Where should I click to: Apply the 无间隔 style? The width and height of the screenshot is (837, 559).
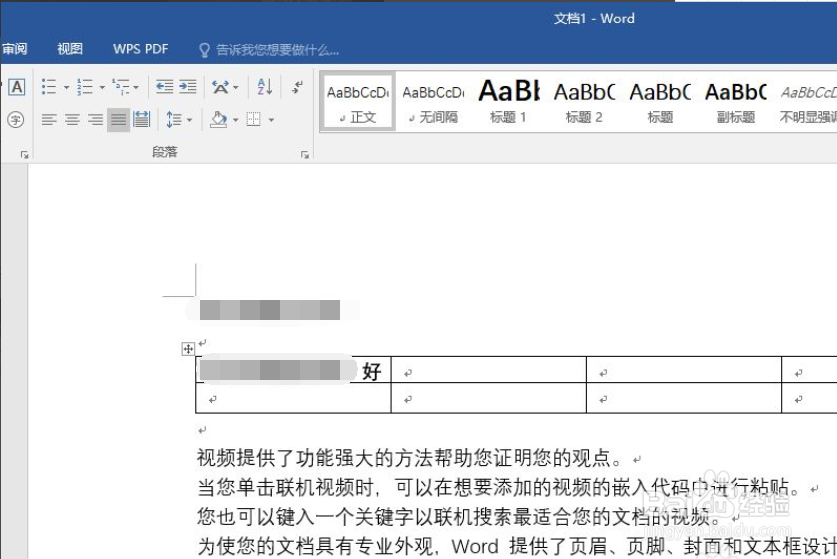(433, 102)
